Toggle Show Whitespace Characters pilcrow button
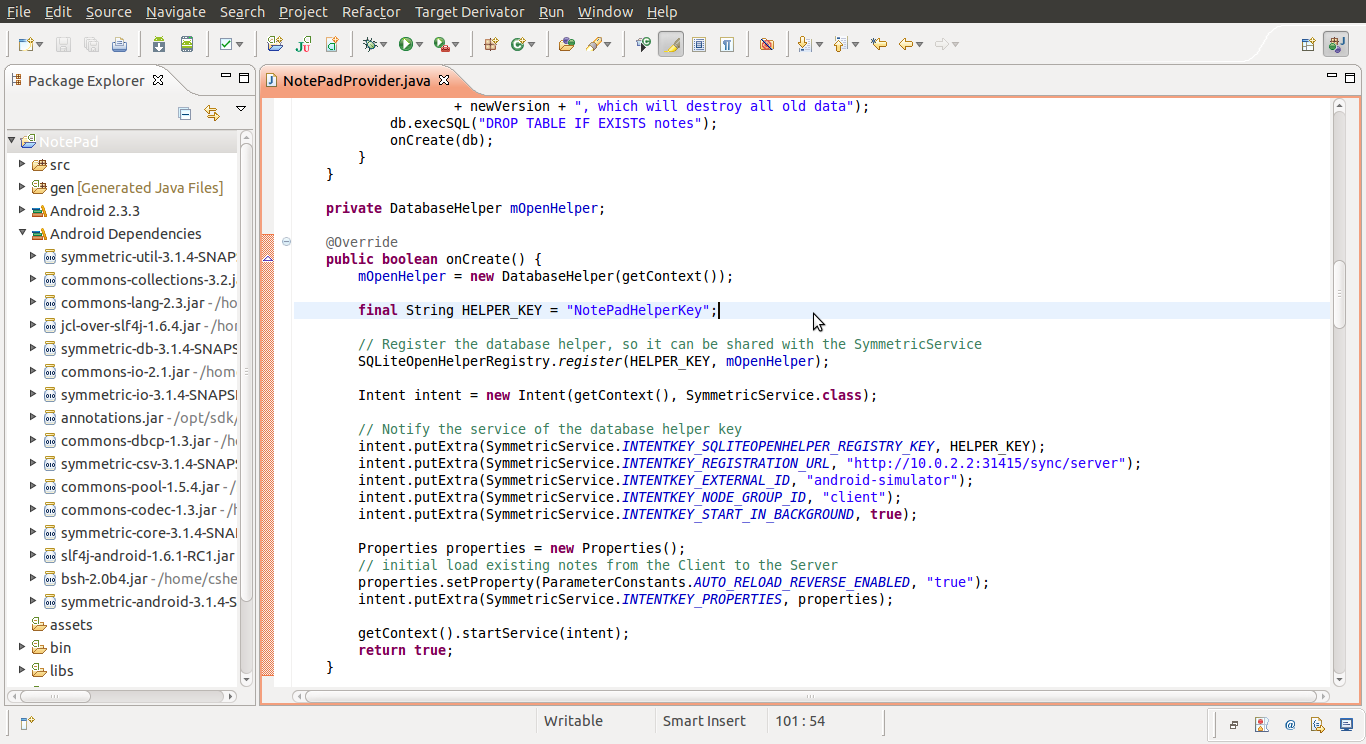The width and height of the screenshot is (1366, 744). click(x=727, y=44)
